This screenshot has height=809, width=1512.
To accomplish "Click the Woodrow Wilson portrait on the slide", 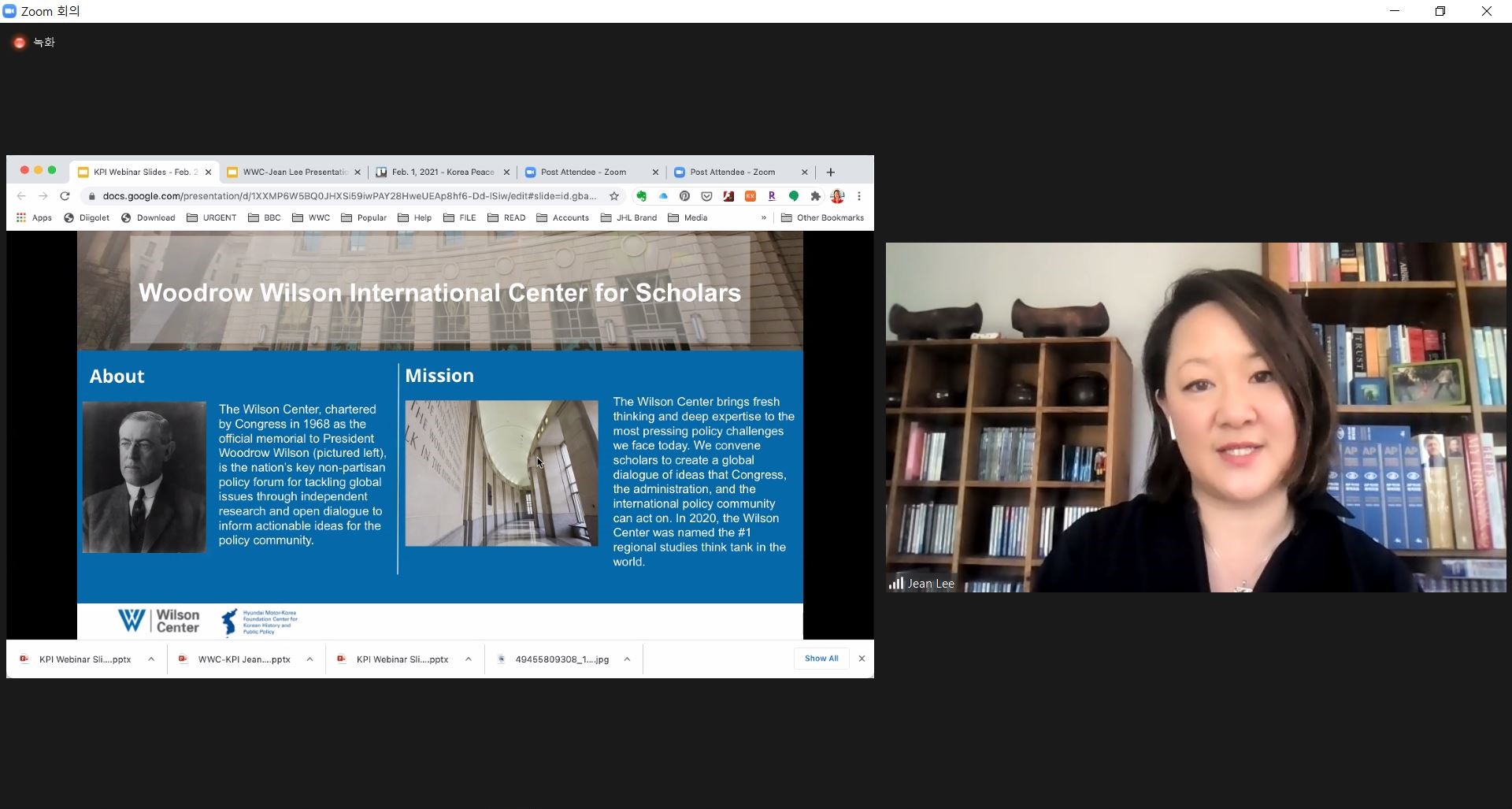I will point(144,477).
